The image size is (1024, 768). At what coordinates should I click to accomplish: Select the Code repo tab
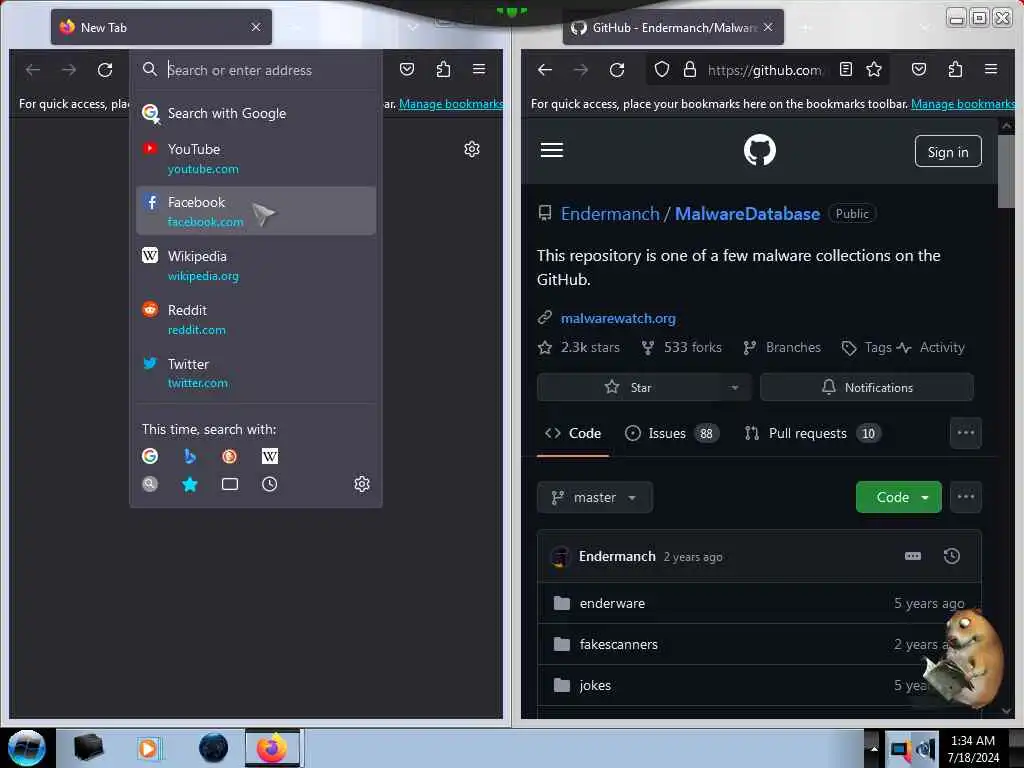coord(573,434)
